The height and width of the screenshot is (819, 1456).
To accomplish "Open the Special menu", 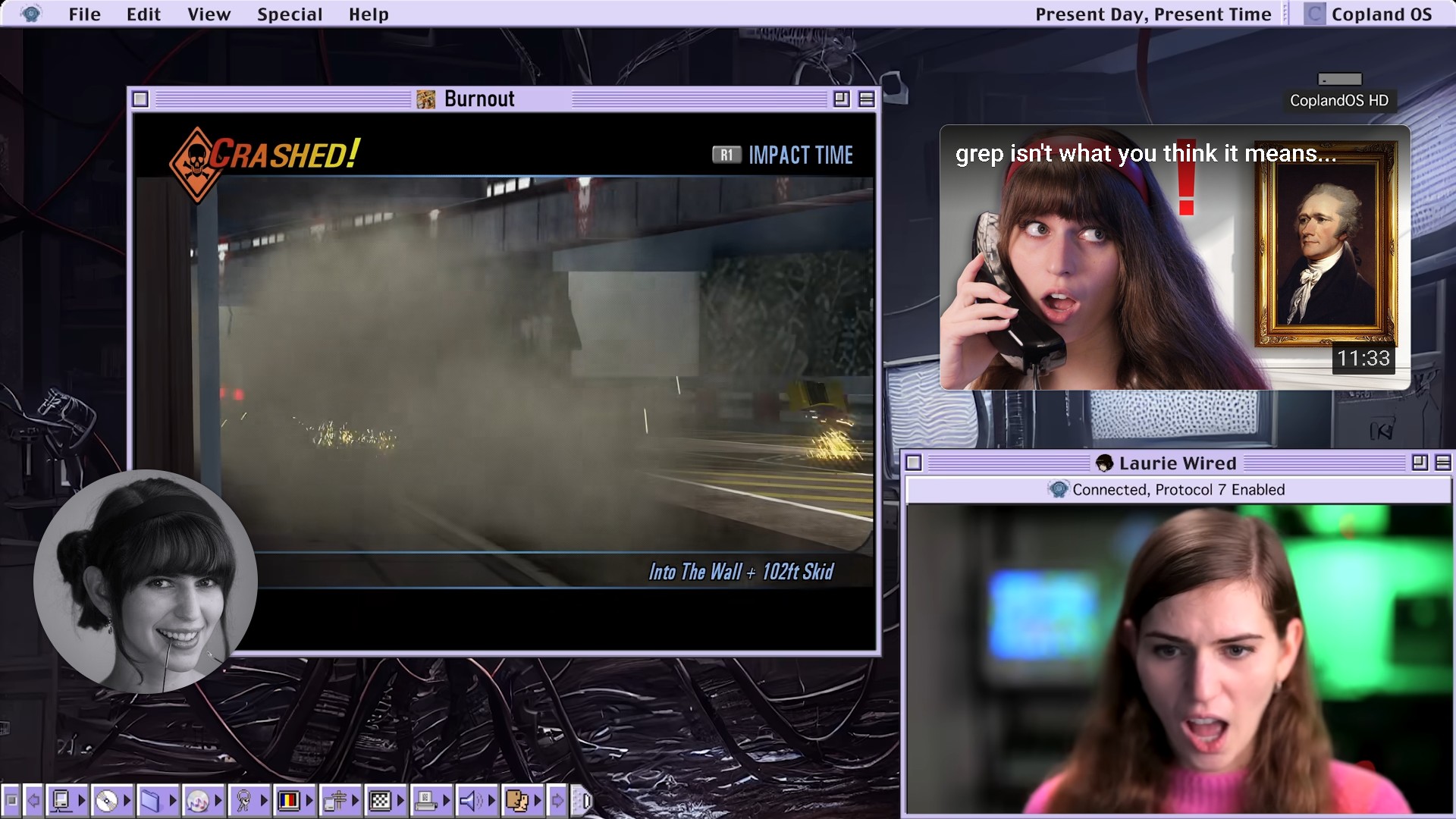I will pyautogui.click(x=290, y=14).
